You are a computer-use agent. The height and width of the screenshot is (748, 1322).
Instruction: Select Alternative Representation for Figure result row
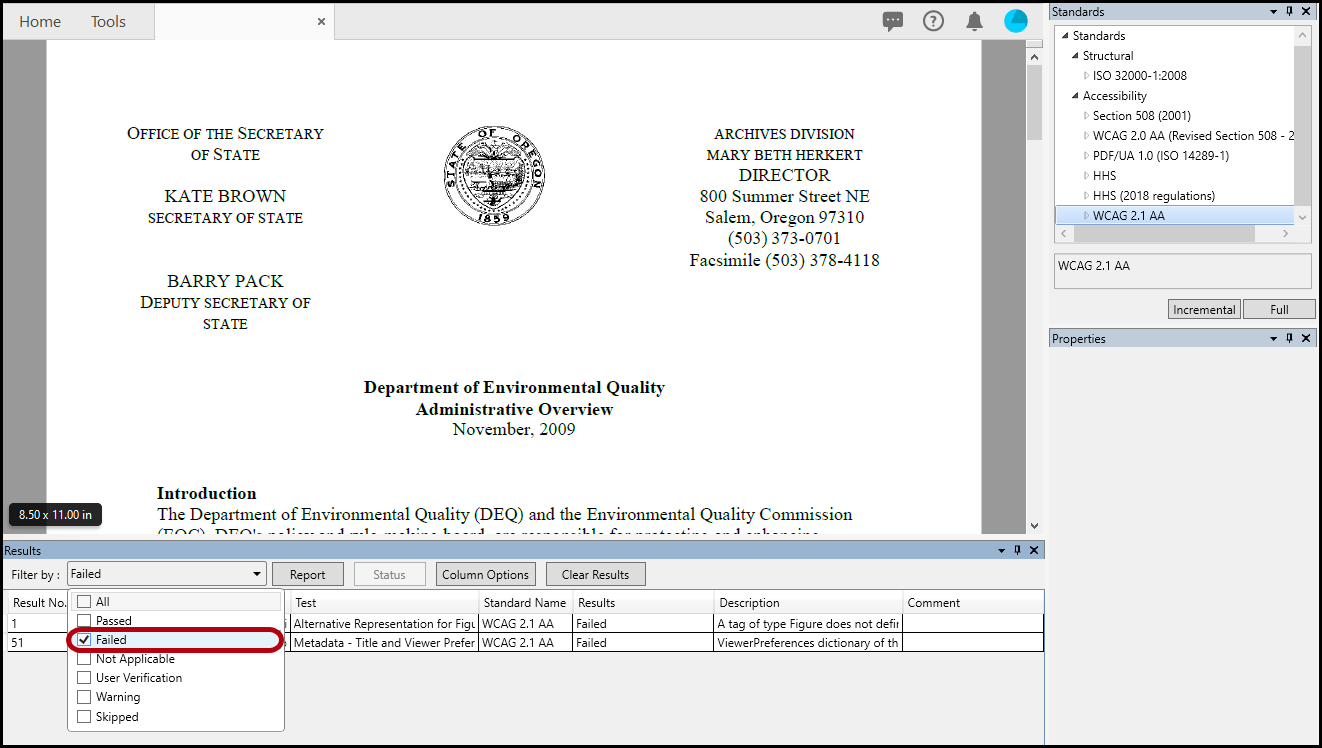[526, 623]
